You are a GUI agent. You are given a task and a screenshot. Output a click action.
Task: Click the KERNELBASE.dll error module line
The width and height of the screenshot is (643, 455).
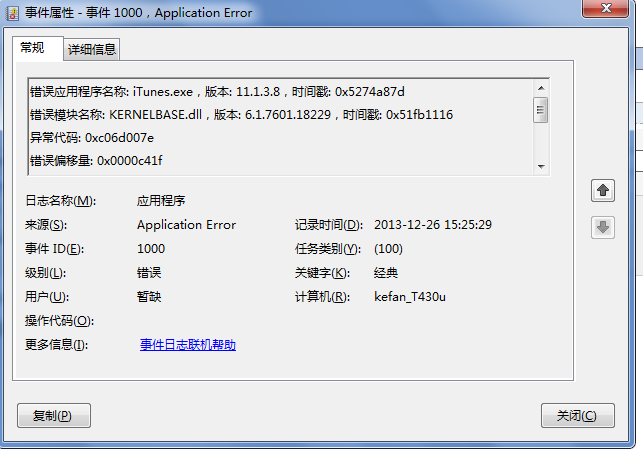pos(241,114)
